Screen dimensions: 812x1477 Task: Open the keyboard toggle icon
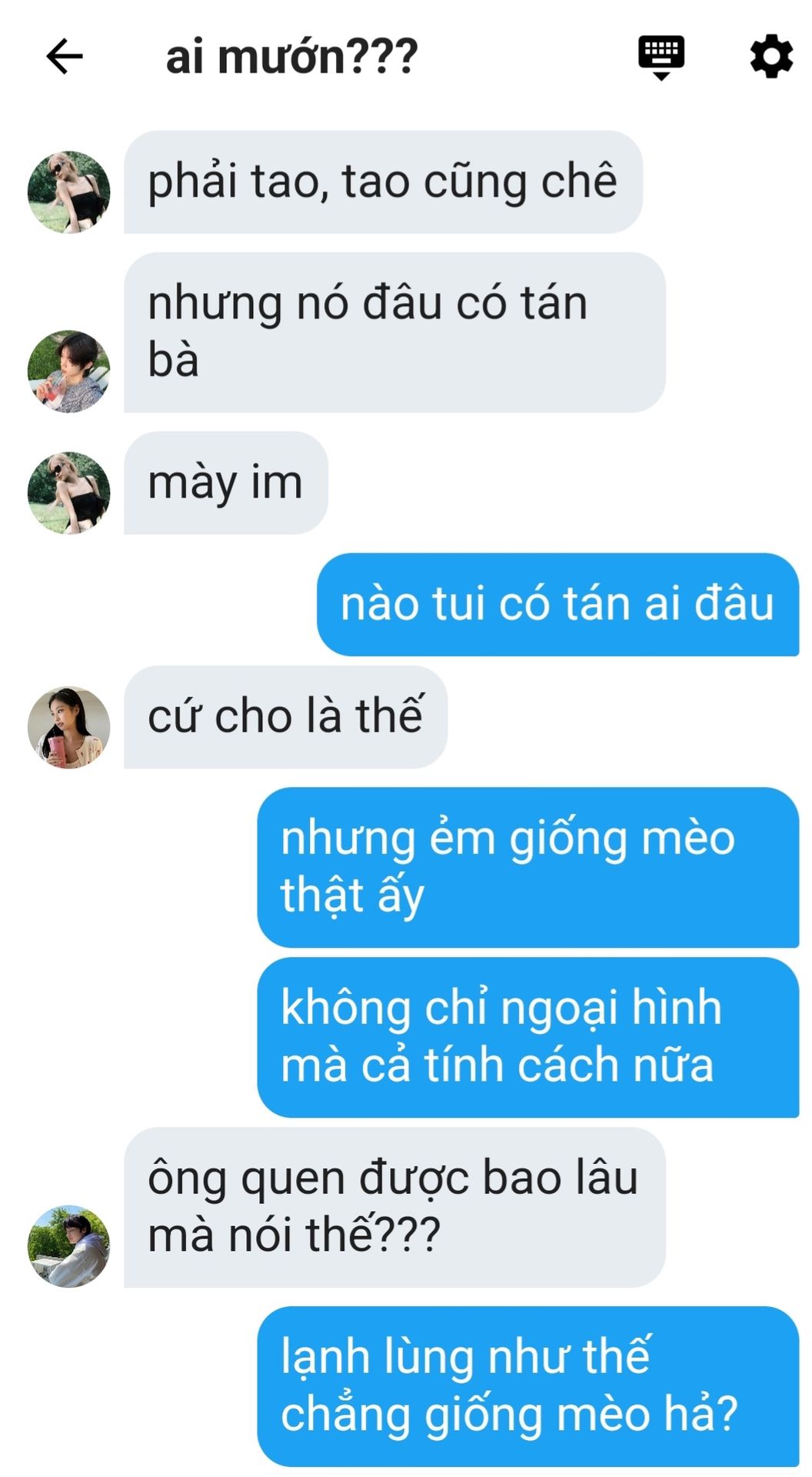(x=661, y=57)
